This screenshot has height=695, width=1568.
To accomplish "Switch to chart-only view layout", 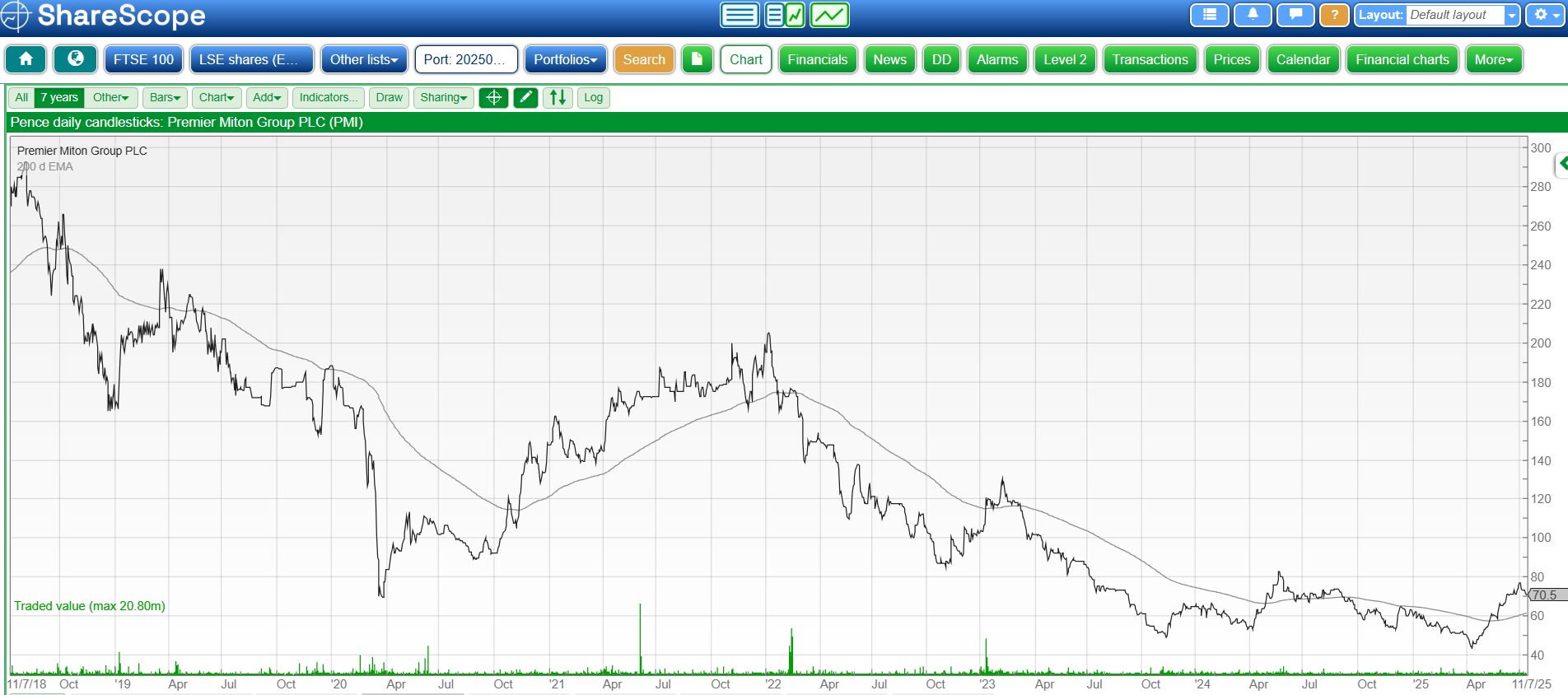I will tap(829, 15).
